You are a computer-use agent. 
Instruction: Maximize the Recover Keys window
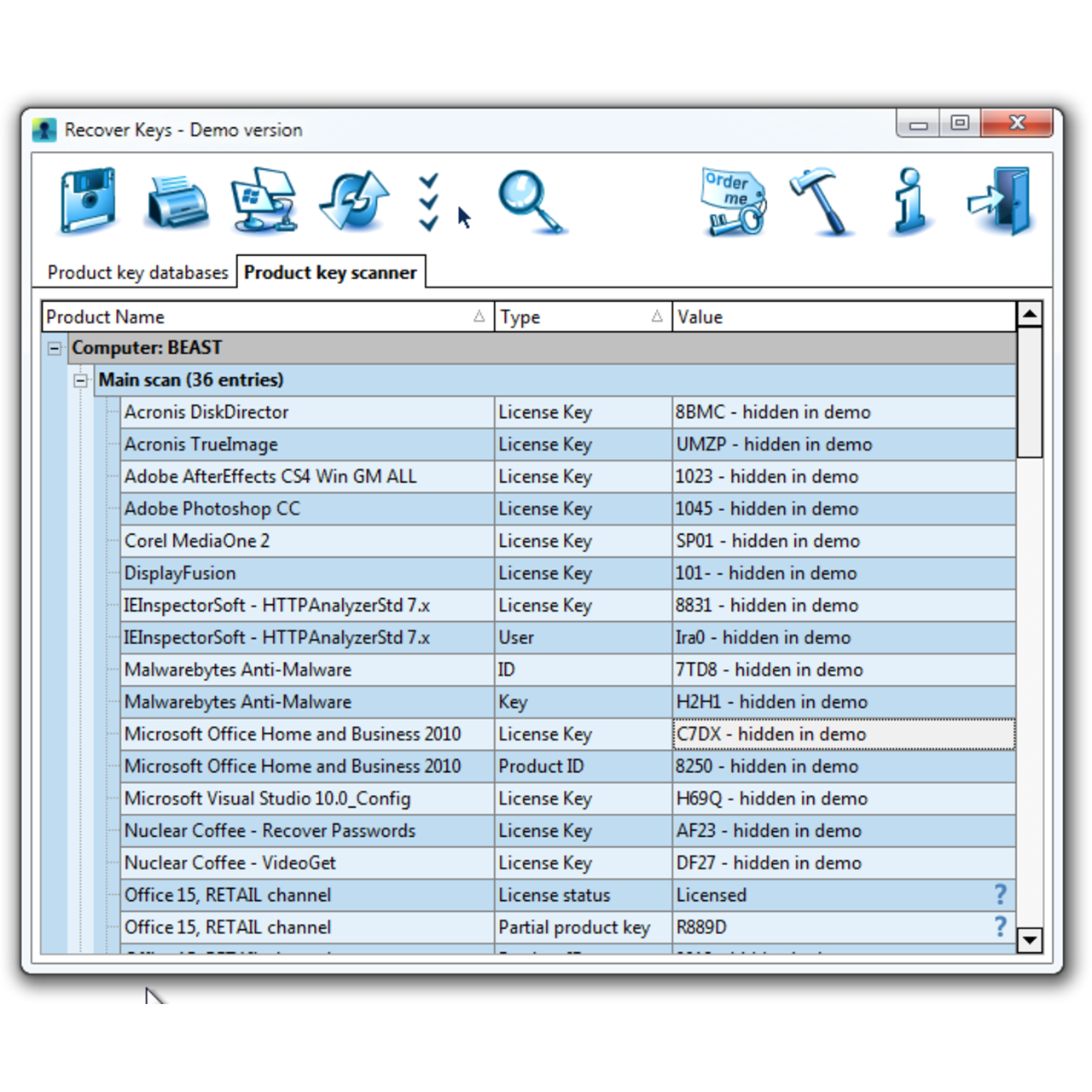[x=960, y=124]
